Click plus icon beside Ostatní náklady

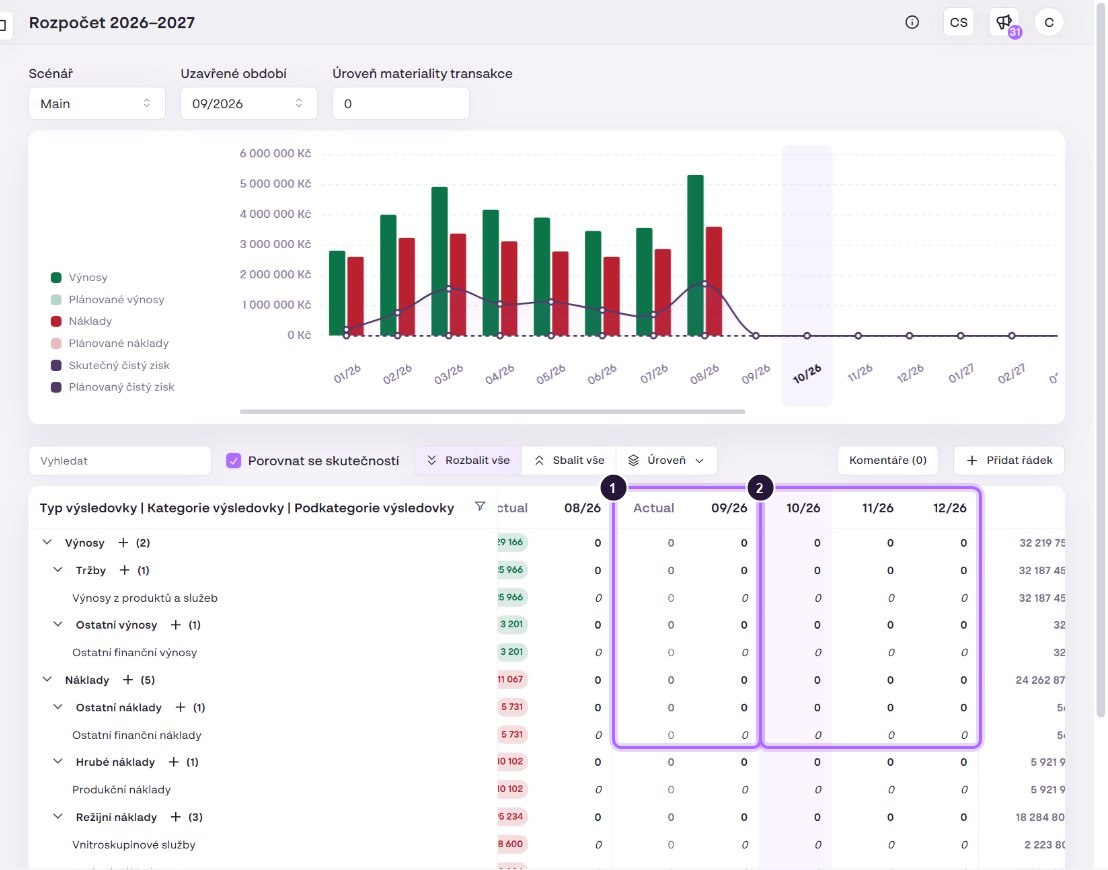coord(180,707)
